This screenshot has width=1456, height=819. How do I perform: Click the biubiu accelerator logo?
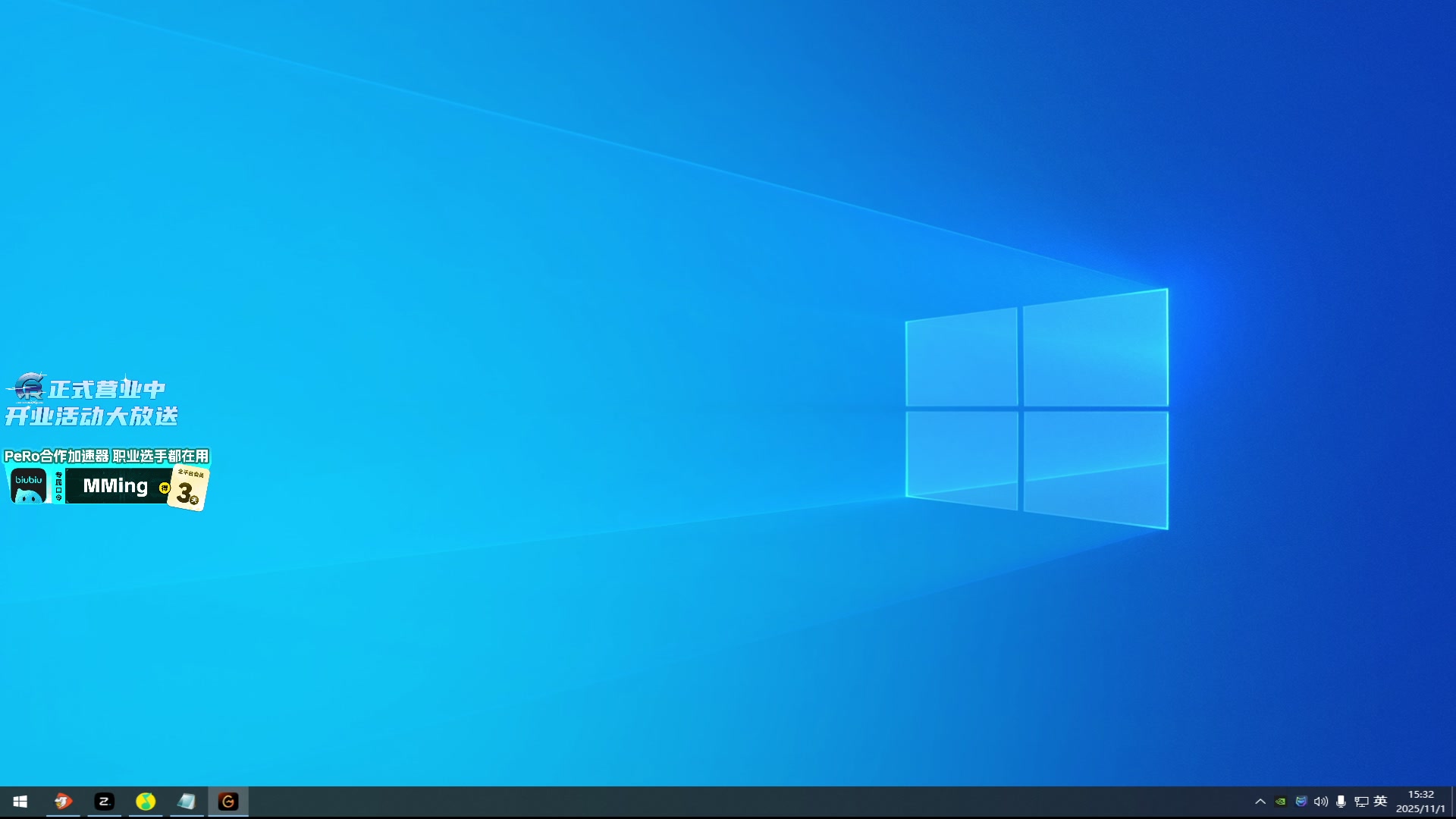(x=29, y=486)
